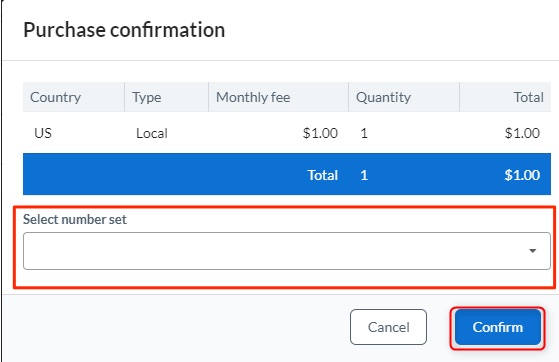Click the Select number set label
Viewport: 559px width, 362px height.
tap(75, 219)
